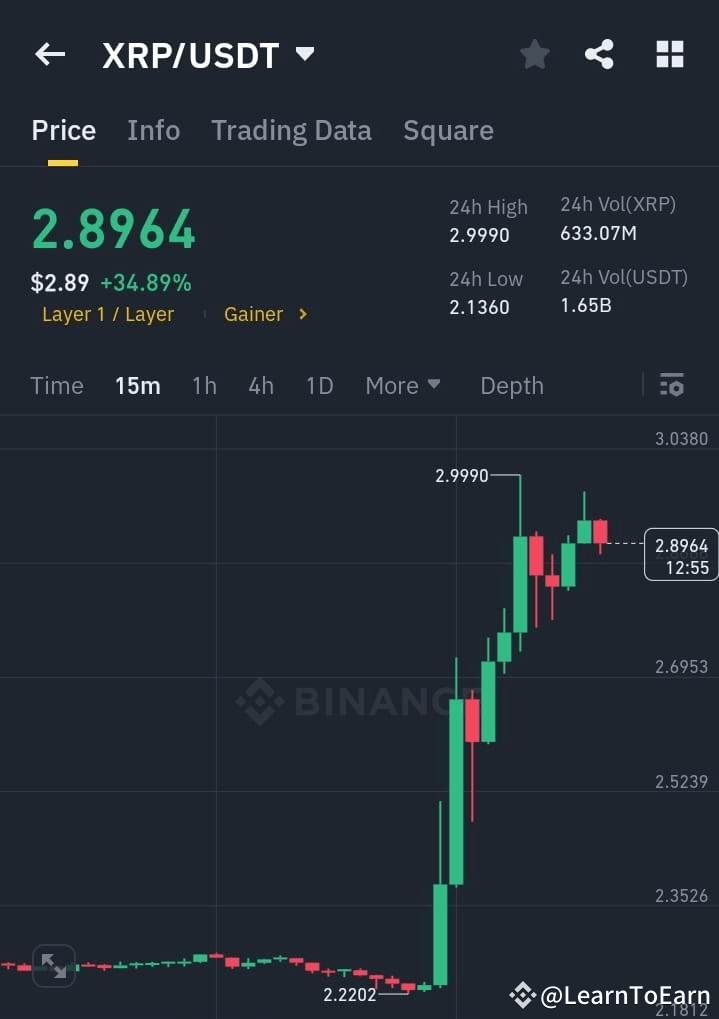Star XRP/USDT as a favorite

coord(534,54)
